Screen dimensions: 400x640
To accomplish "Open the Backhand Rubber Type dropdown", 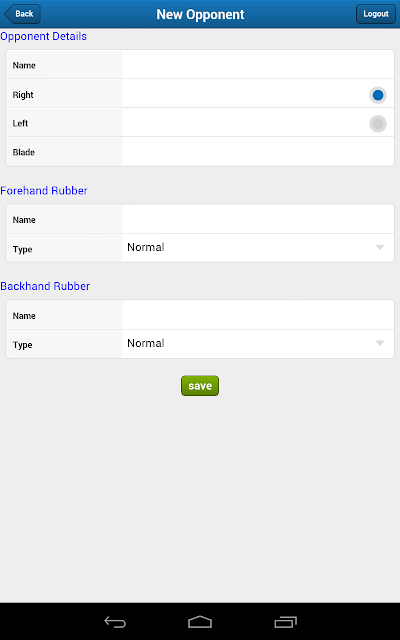I will coord(258,344).
